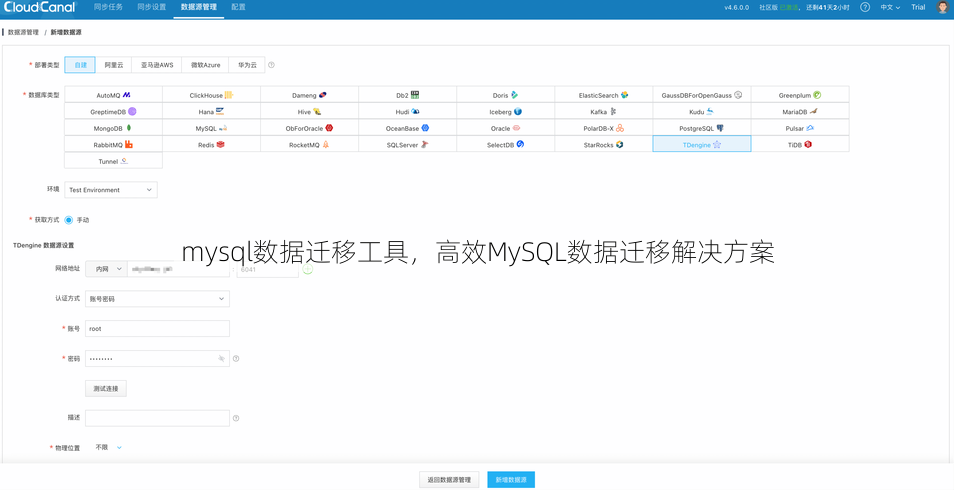
Task: Select MySQL database type
Action: point(211,127)
